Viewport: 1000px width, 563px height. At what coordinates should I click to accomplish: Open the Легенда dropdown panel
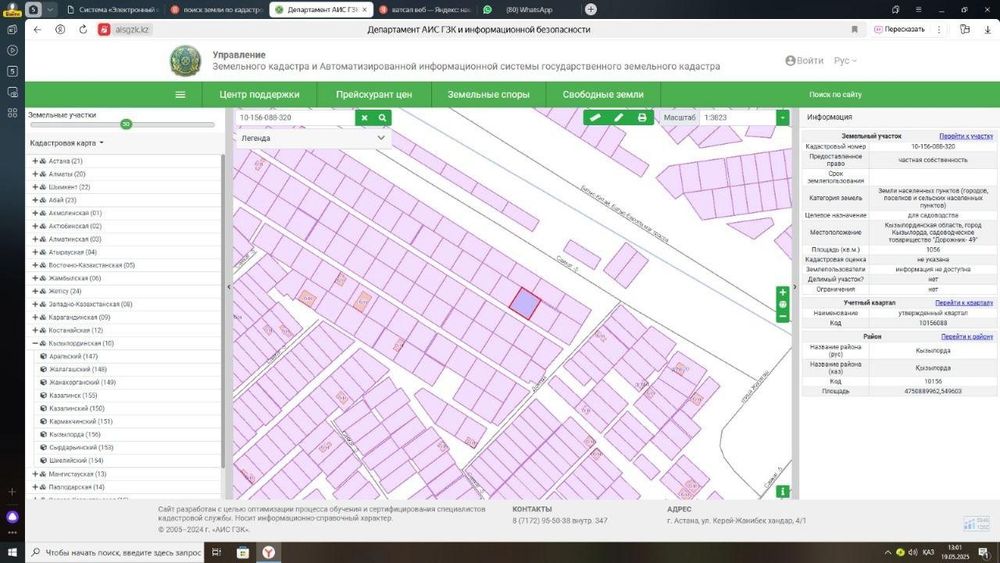pyautogui.click(x=312, y=138)
